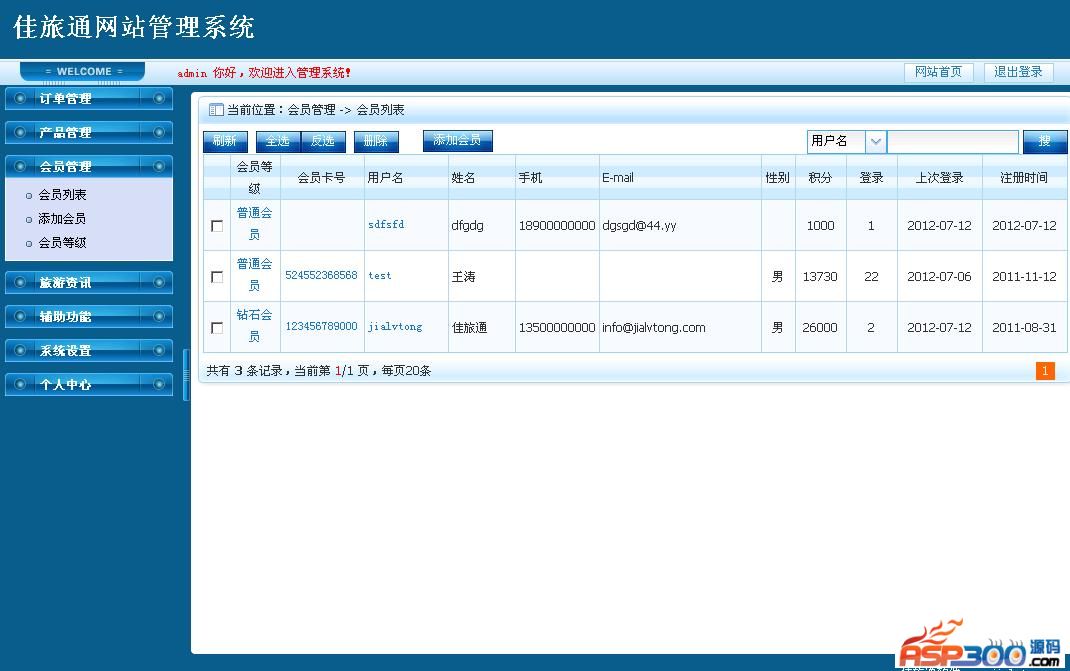Click right circle icon on 系统设置 bar
Screen dimensions: 1070x671
pos(159,350)
